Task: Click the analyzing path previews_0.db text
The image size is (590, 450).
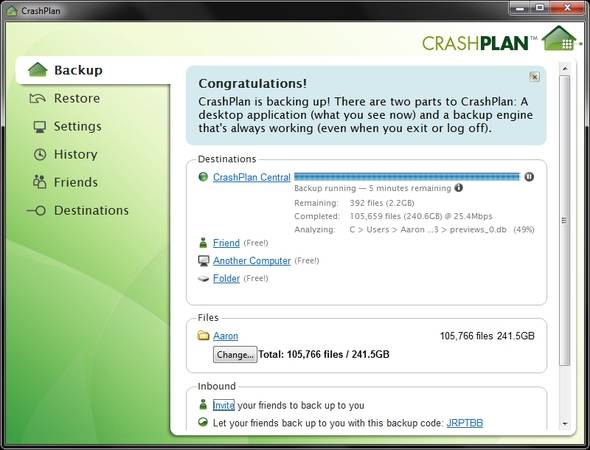Action: tap(428, 230)
